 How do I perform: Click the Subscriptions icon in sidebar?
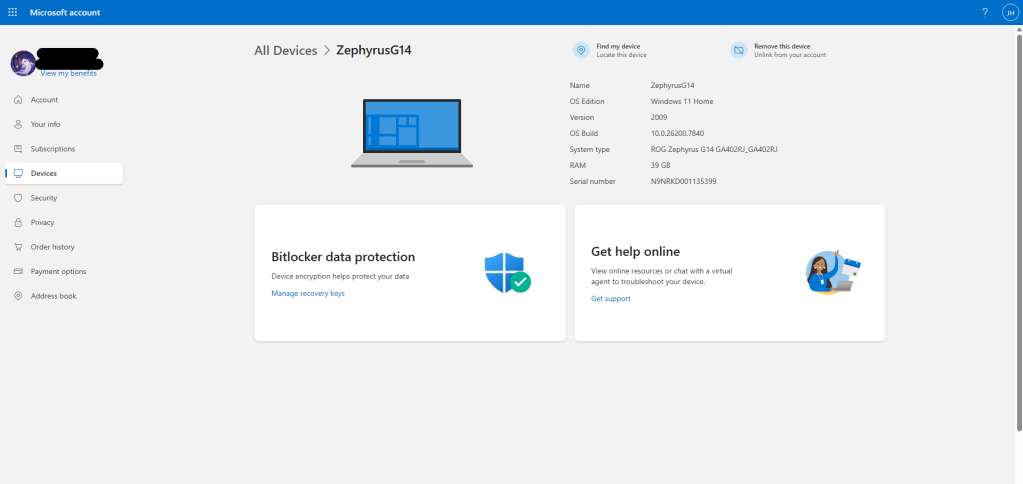tap(18, 149)
